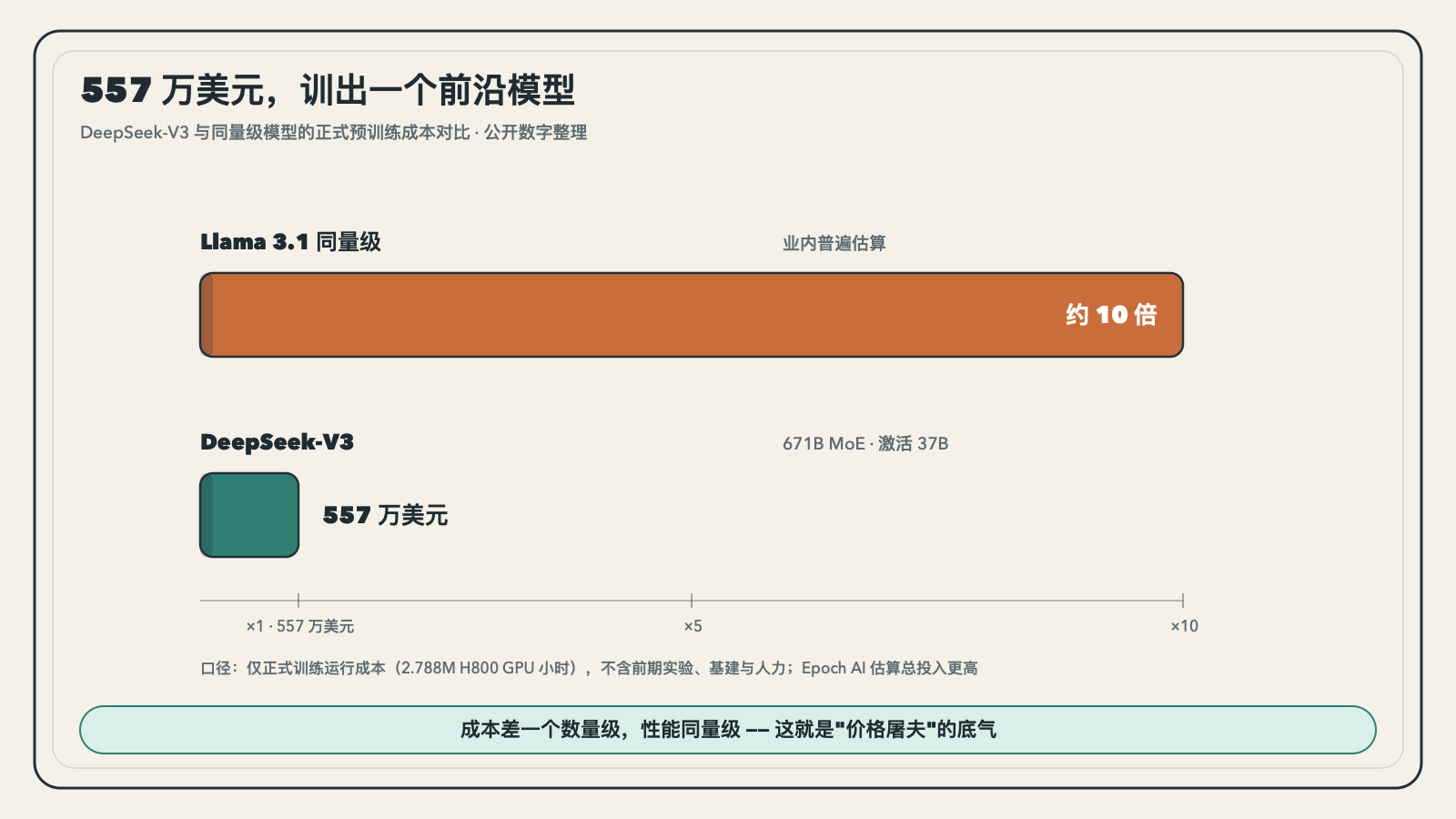Click the "业内普遍估算" annotation
The image size is (1456, 819).
[834, 243]
